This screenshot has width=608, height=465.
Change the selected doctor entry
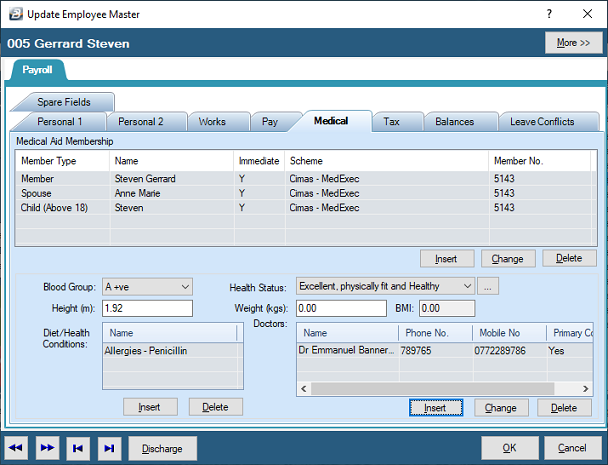click(501, 408)
